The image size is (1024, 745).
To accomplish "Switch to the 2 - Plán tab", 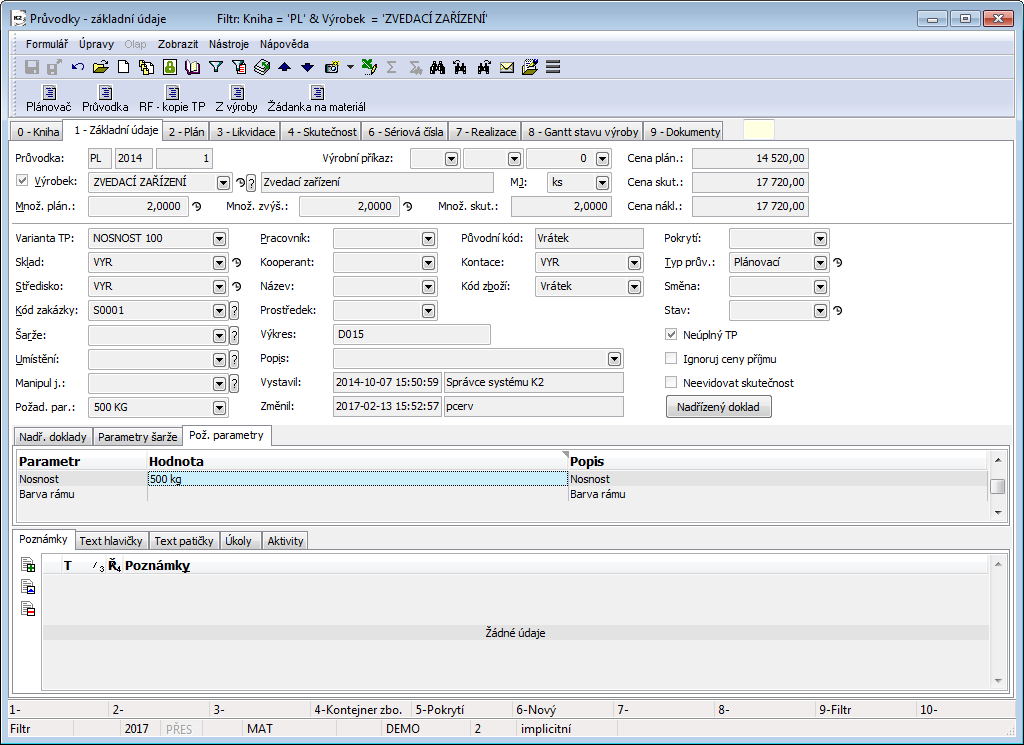I will [x=186, y=132].
